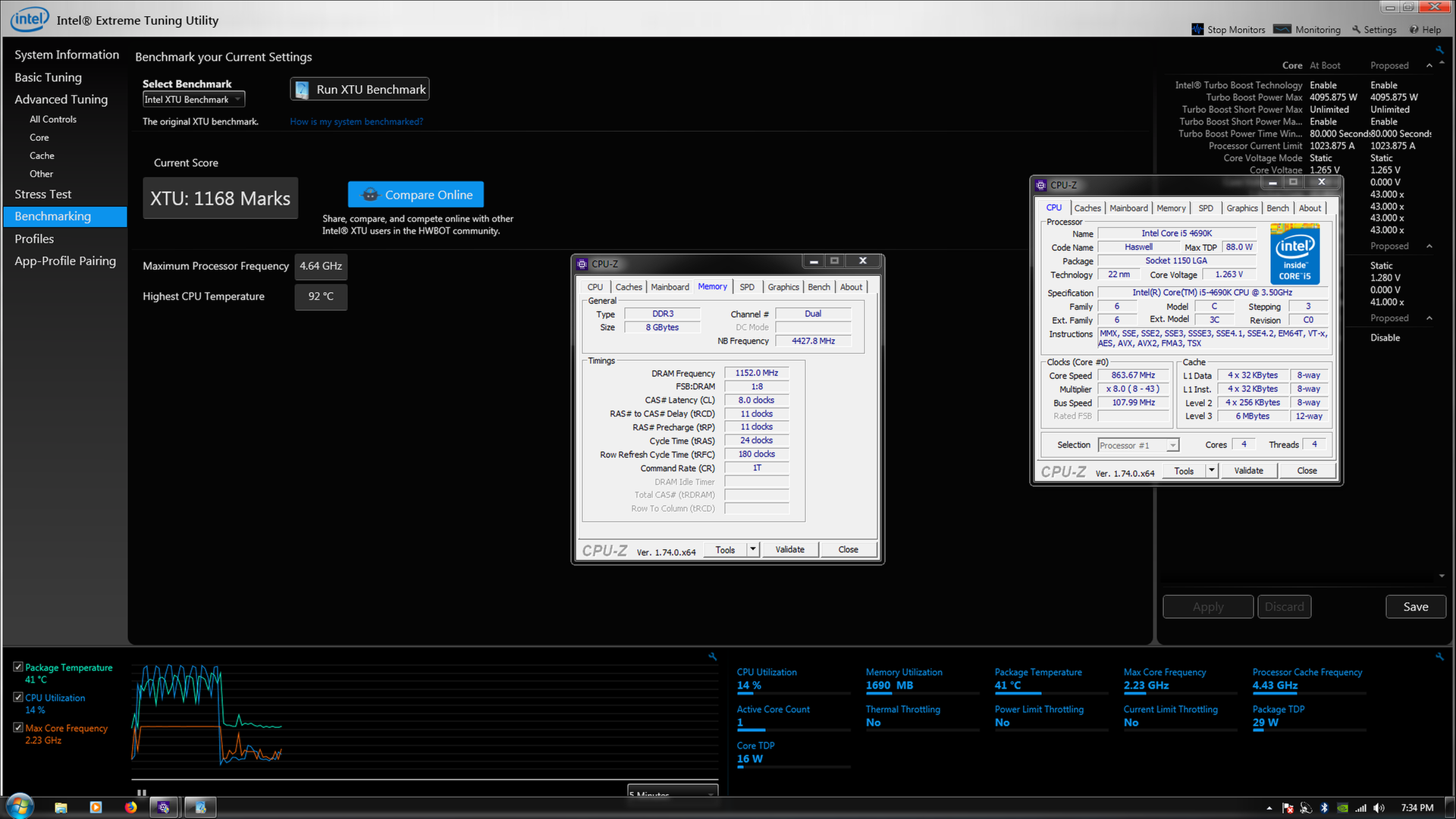Image resolution: width=1456 pixels, height=819 pixels.
Task: Click CPU-Z icon in Memory window title
Action: pyautogui.click(x=582, y=264)
